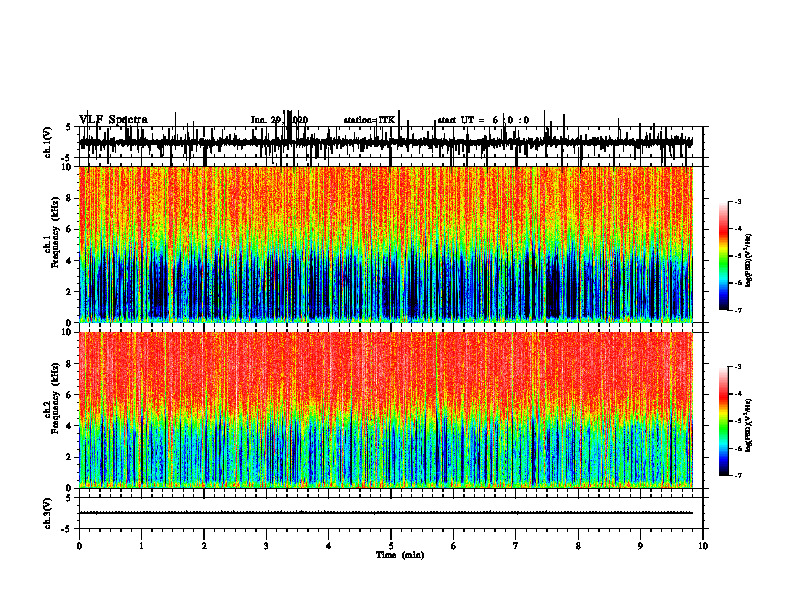
Task: Click the ch.2 frequency axis 8 tick label
Action: coord(70,364)
